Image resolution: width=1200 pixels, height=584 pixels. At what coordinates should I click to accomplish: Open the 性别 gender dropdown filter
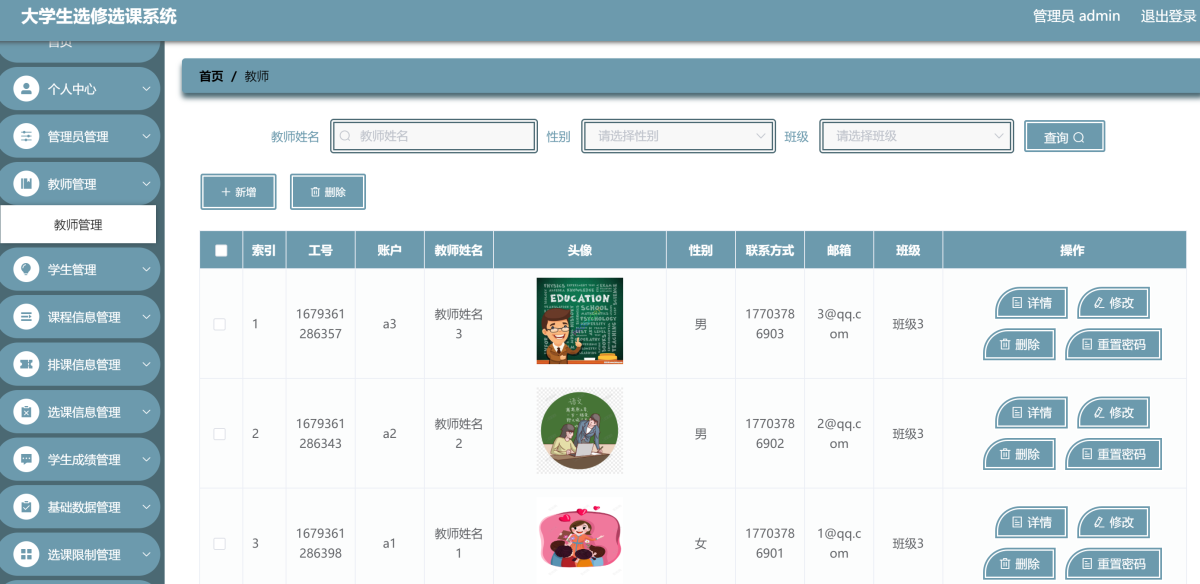pyautogui.click(x=678, y=137)
